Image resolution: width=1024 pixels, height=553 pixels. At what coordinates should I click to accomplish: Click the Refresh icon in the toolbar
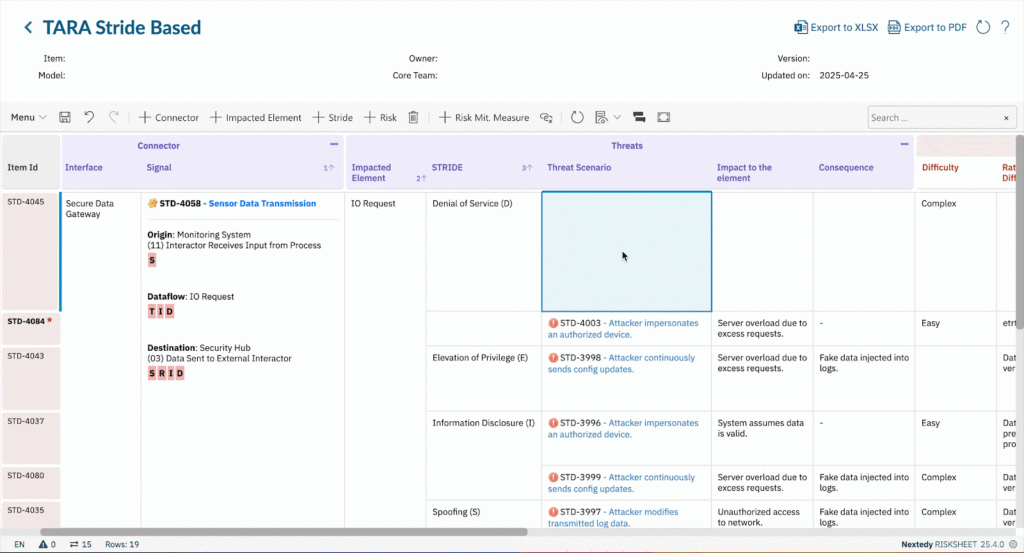[x=577, y=117]
